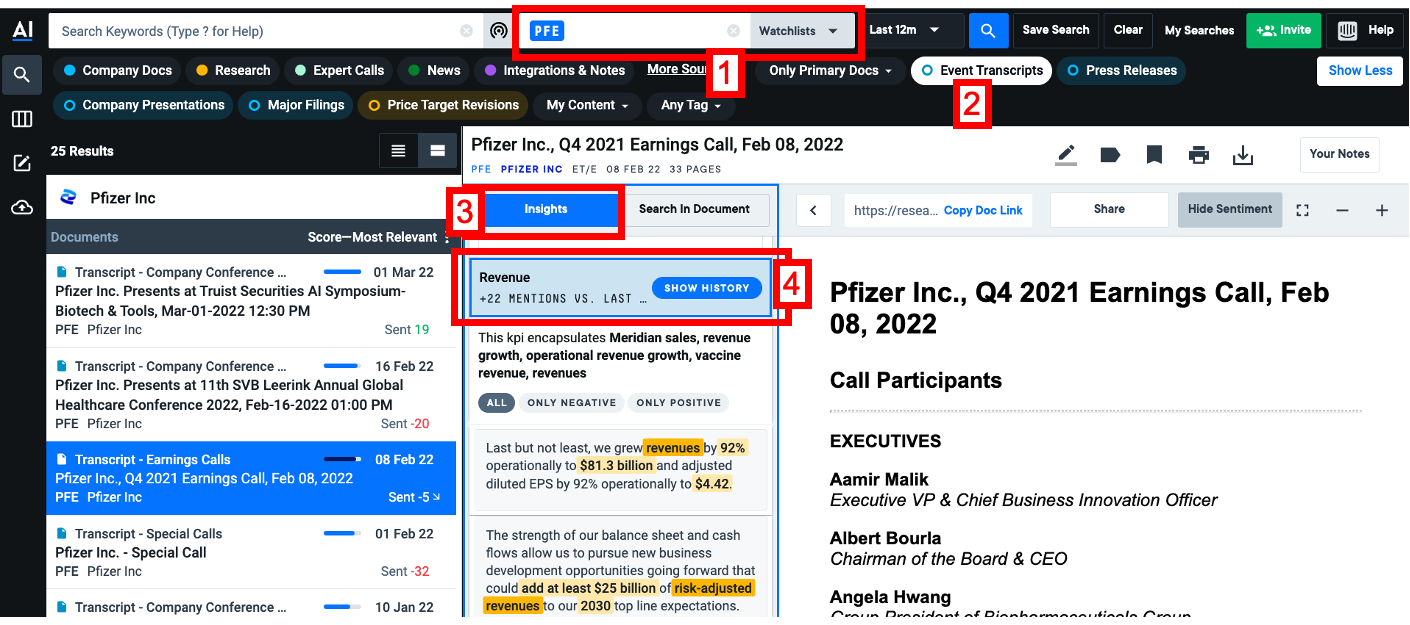Viewport: 1410px width, 625px height.
Task: Click the Clear button in top bar
Action: point(1128,31)
